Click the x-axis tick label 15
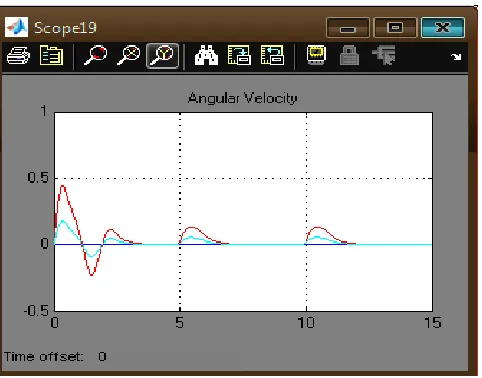The height and width of the screenshot is (378, 482). click(x=432, y=322)
